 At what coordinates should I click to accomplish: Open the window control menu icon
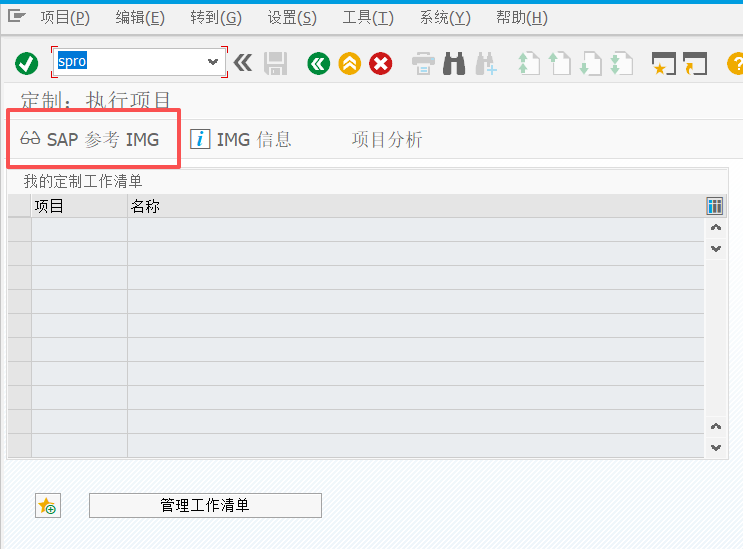[x=17, y=17]
